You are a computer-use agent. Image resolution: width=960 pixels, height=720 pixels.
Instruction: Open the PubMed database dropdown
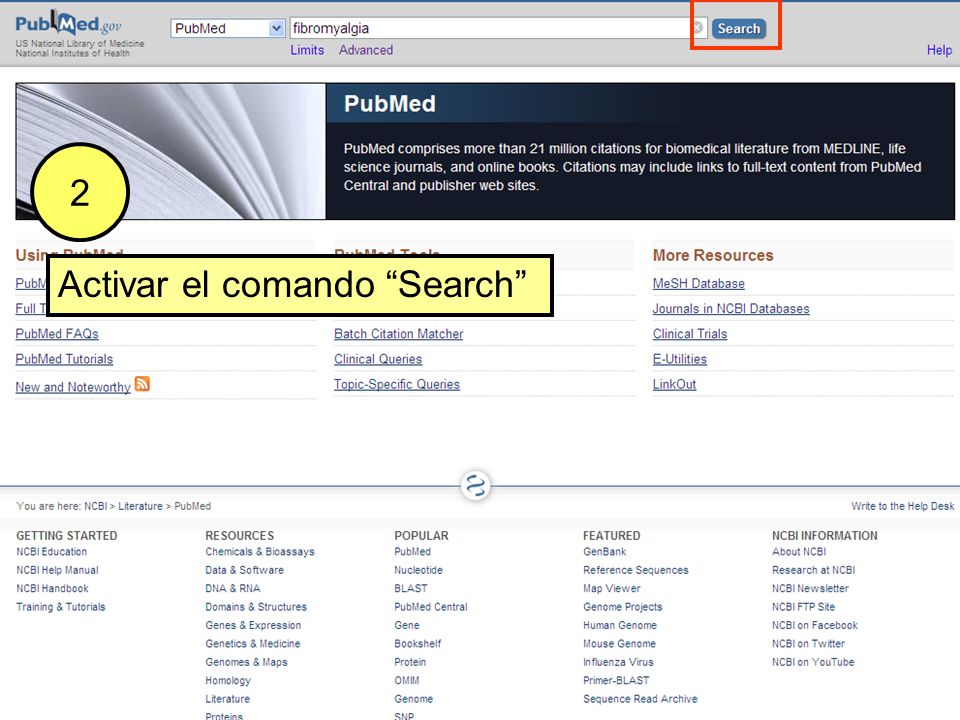(228, 28)
